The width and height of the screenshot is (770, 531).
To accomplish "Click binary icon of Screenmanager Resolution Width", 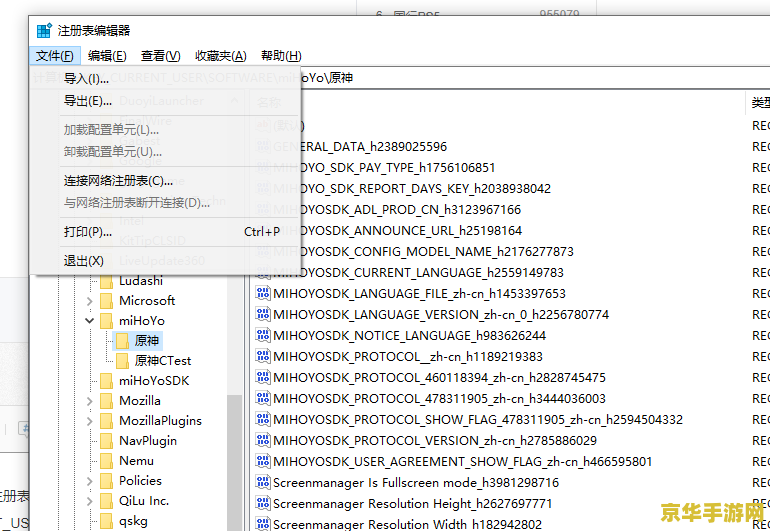I will tap(263, 524).
